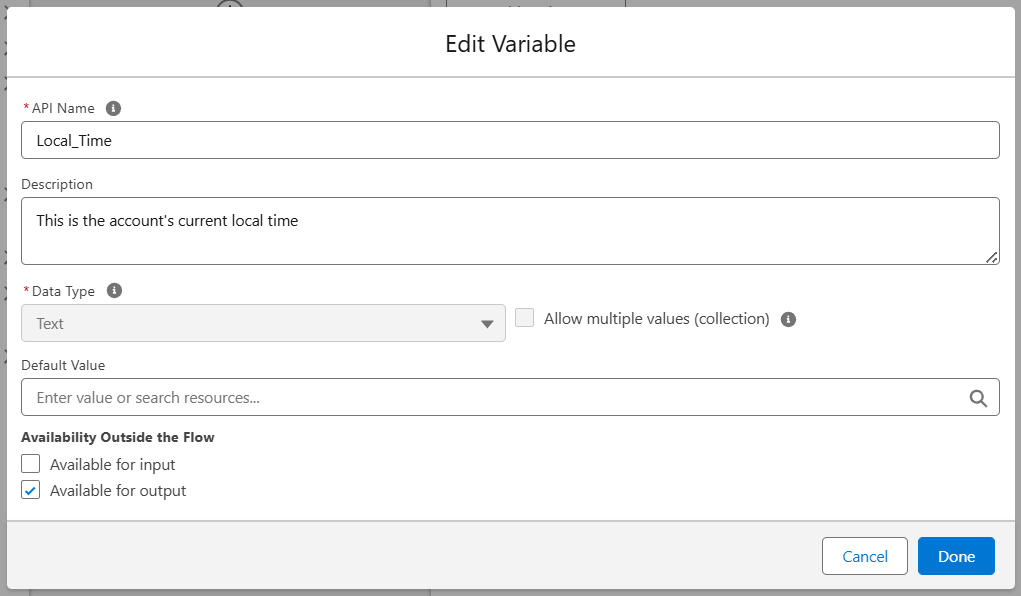
Task: Click Done to save the variable
Action: pyautogui.click(x=956, y=557)
